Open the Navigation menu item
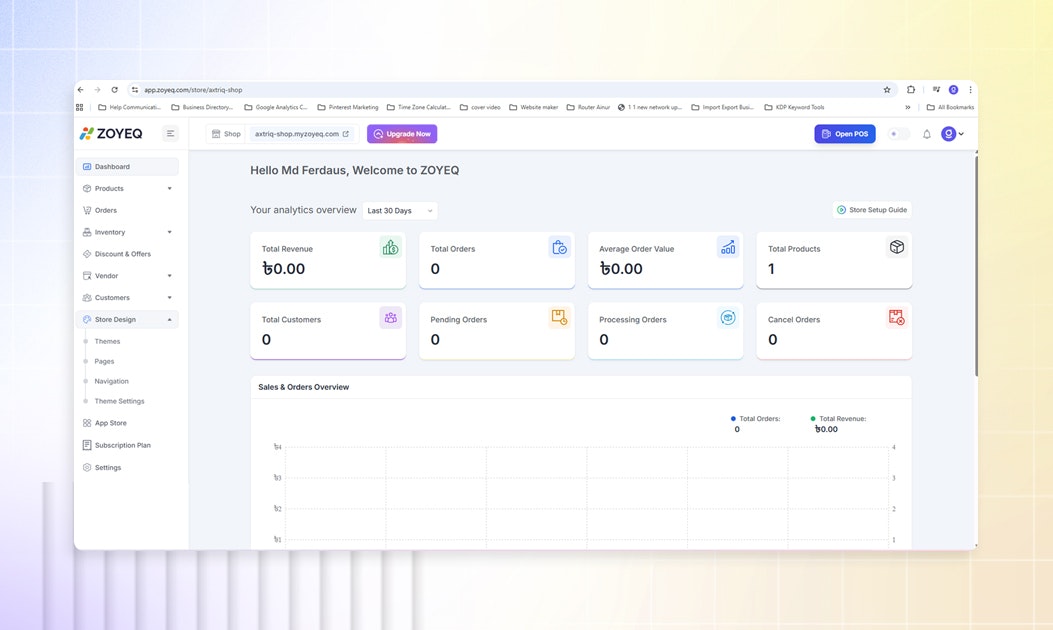1053x630 pixels. pyautogui.click(x=111, y=381)
